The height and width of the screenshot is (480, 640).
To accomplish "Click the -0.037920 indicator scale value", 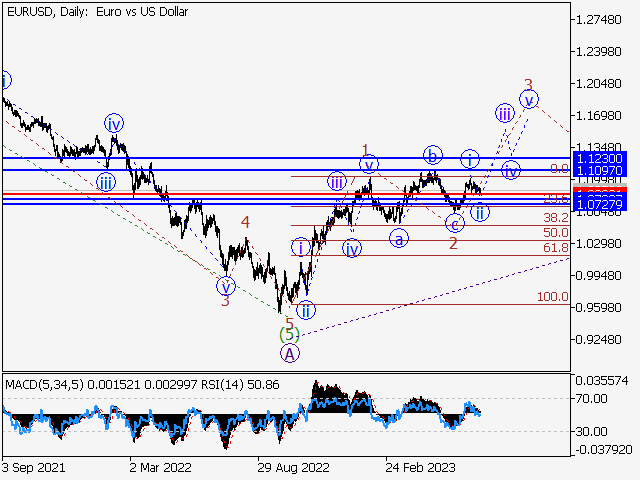I will coord(604,450).
